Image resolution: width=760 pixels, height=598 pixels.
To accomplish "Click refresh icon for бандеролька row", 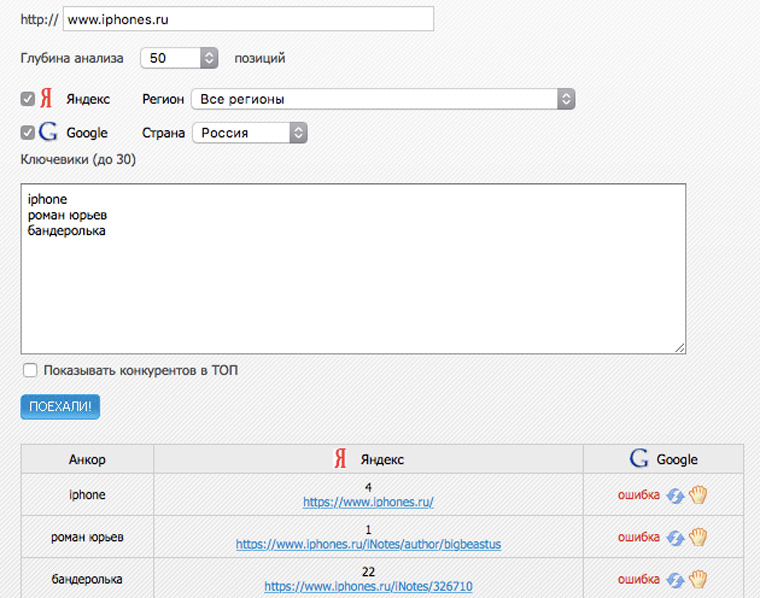I will tap(676, 579).
